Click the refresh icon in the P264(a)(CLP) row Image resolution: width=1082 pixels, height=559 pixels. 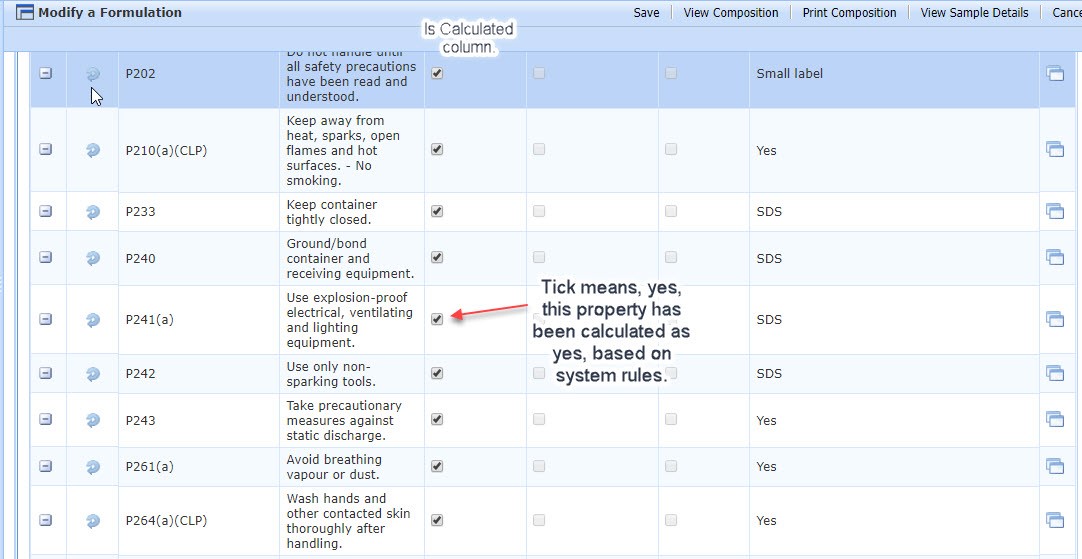[x=93, y=520]
